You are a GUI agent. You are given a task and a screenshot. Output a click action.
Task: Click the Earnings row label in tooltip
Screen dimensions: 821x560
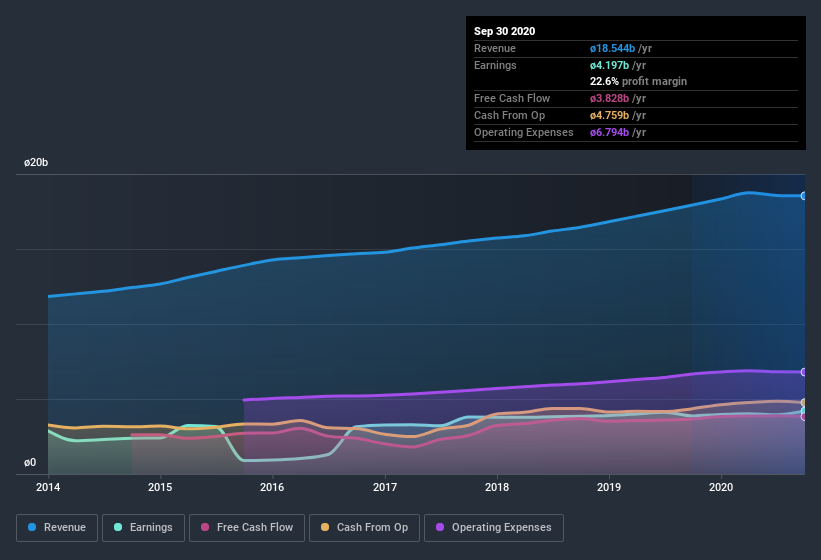(495, 65)
